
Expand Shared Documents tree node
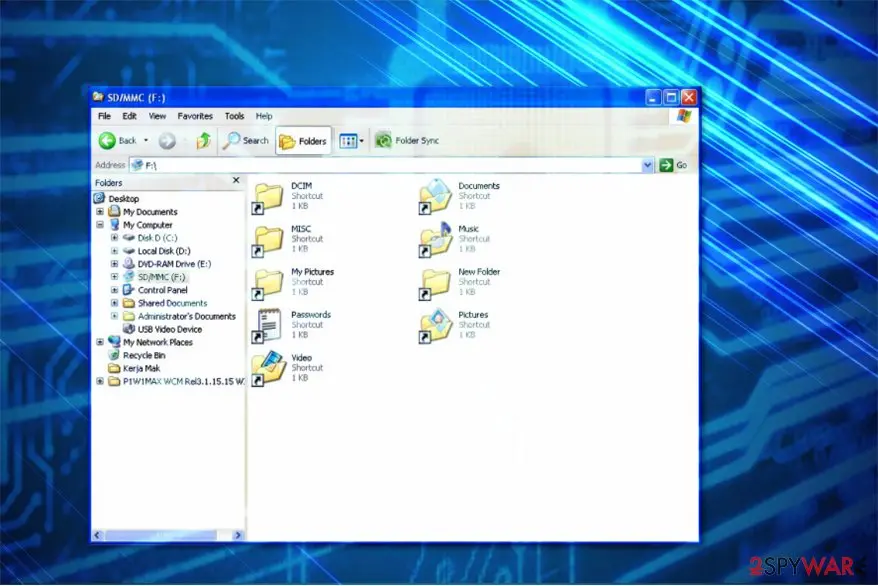[115, 303]
